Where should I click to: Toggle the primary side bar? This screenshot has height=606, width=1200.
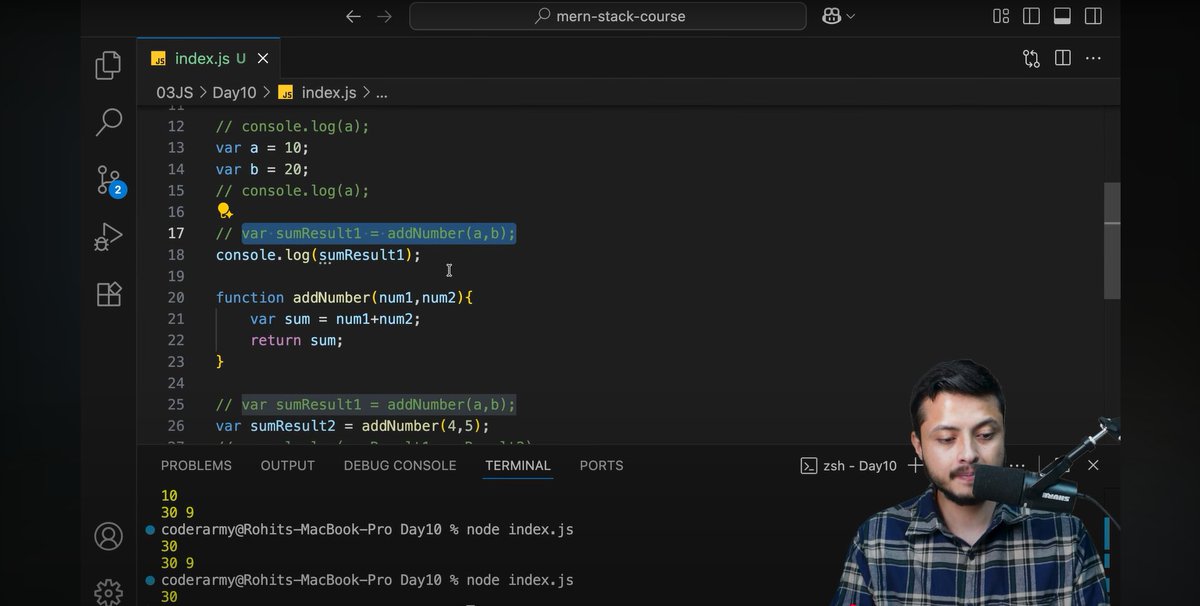(1031, 16)
